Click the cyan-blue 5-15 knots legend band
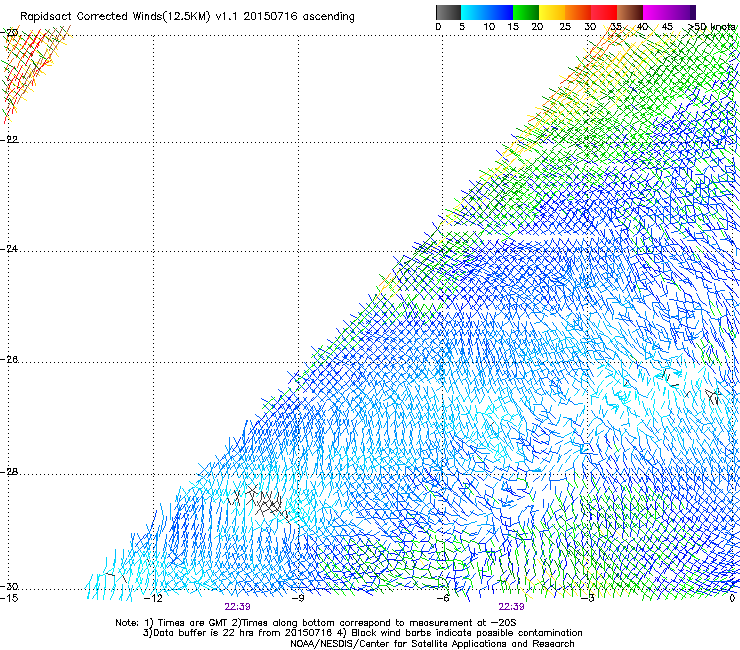This screenshot has height=650, width=740. point(487,12)
